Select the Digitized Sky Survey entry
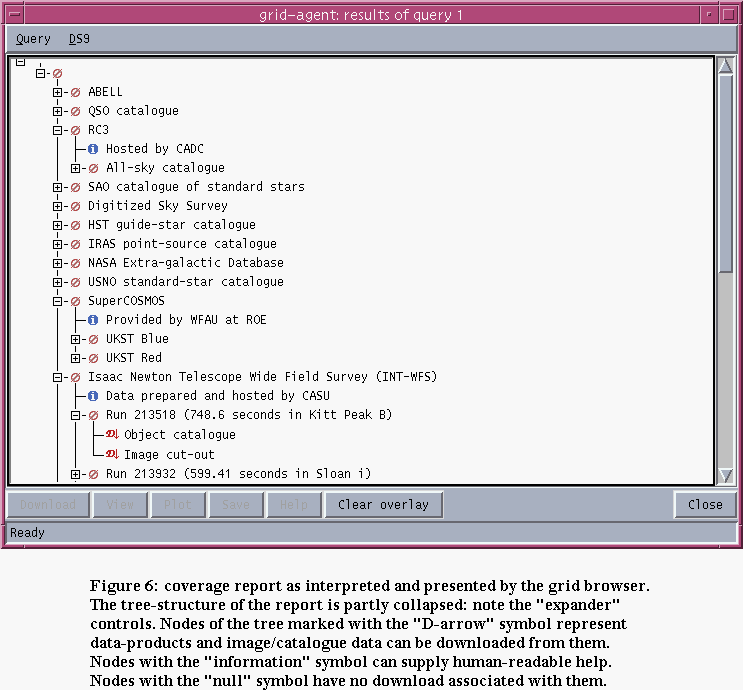This screenshot has width=743, height=690. (157, 206)
